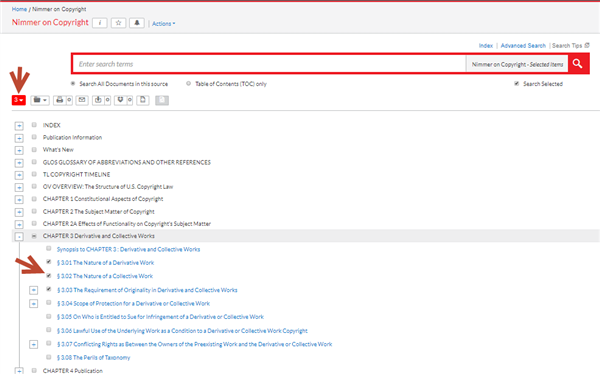
Task: Expand CHAPTER 2A Effects of Functionality node
Action: click(19, 224)
